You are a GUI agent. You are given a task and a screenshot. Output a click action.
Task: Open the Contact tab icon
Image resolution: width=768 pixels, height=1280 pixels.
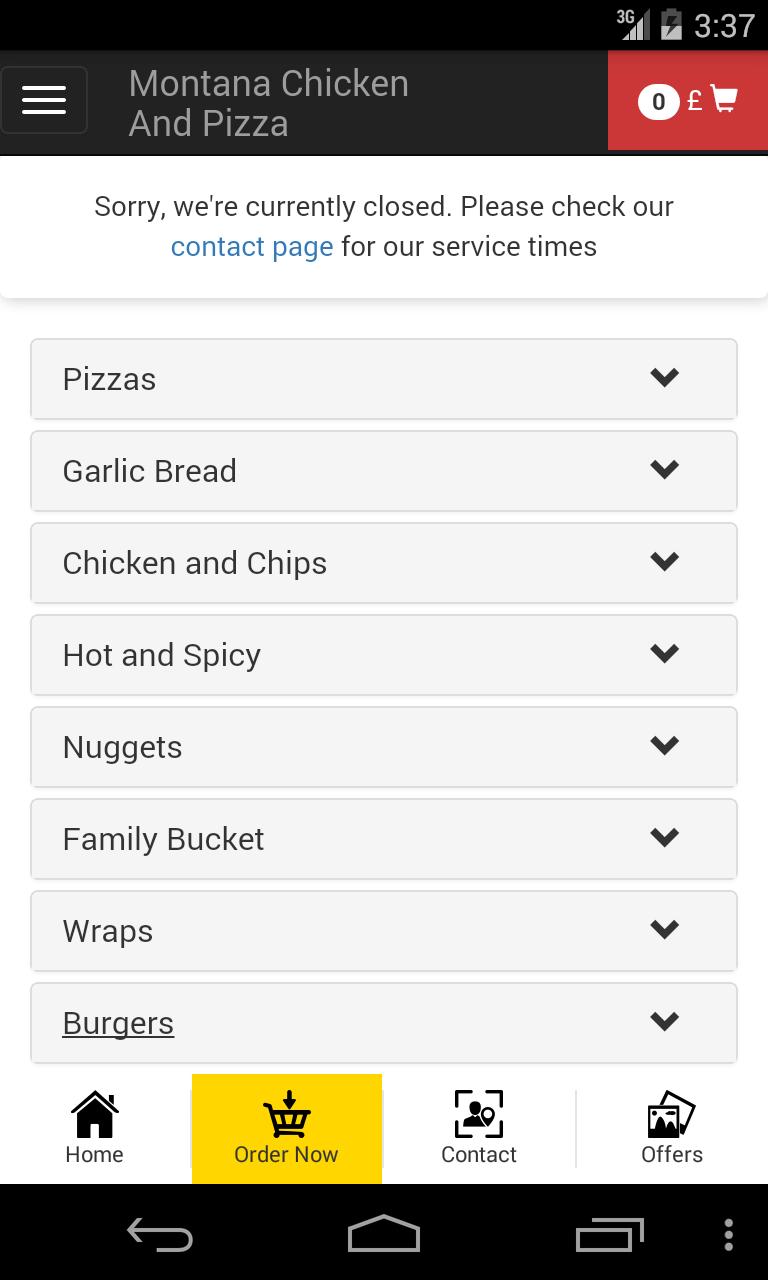click(479, 1114)
